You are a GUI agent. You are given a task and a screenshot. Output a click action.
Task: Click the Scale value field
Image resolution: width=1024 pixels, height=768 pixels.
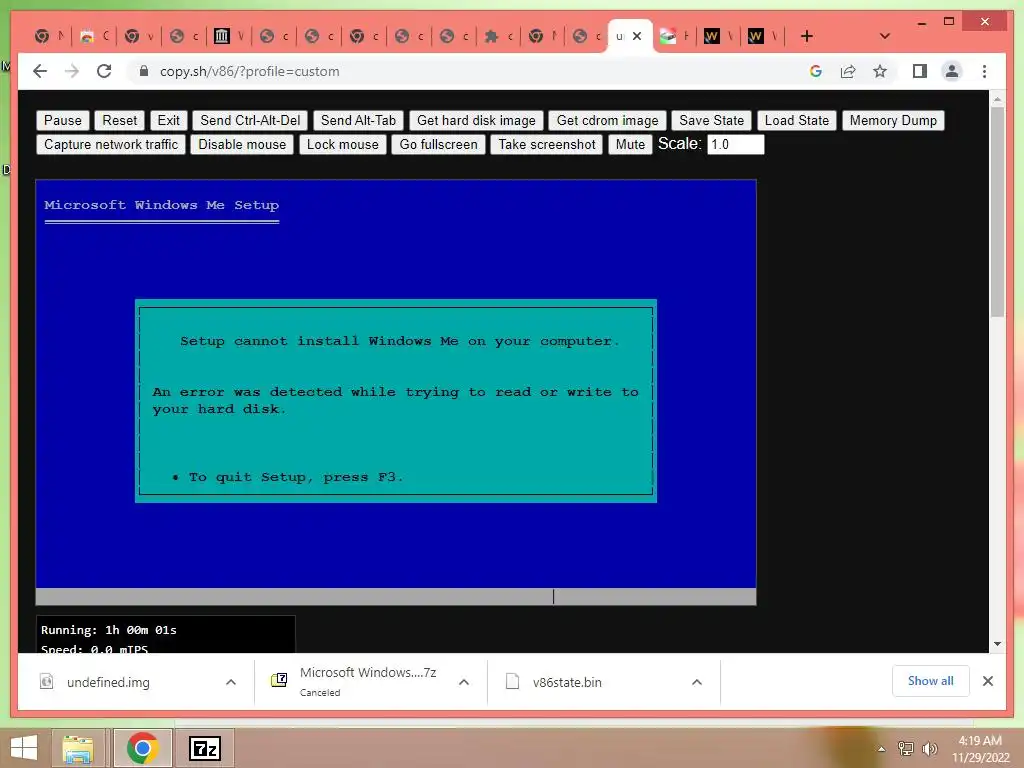tap(735, 144)
